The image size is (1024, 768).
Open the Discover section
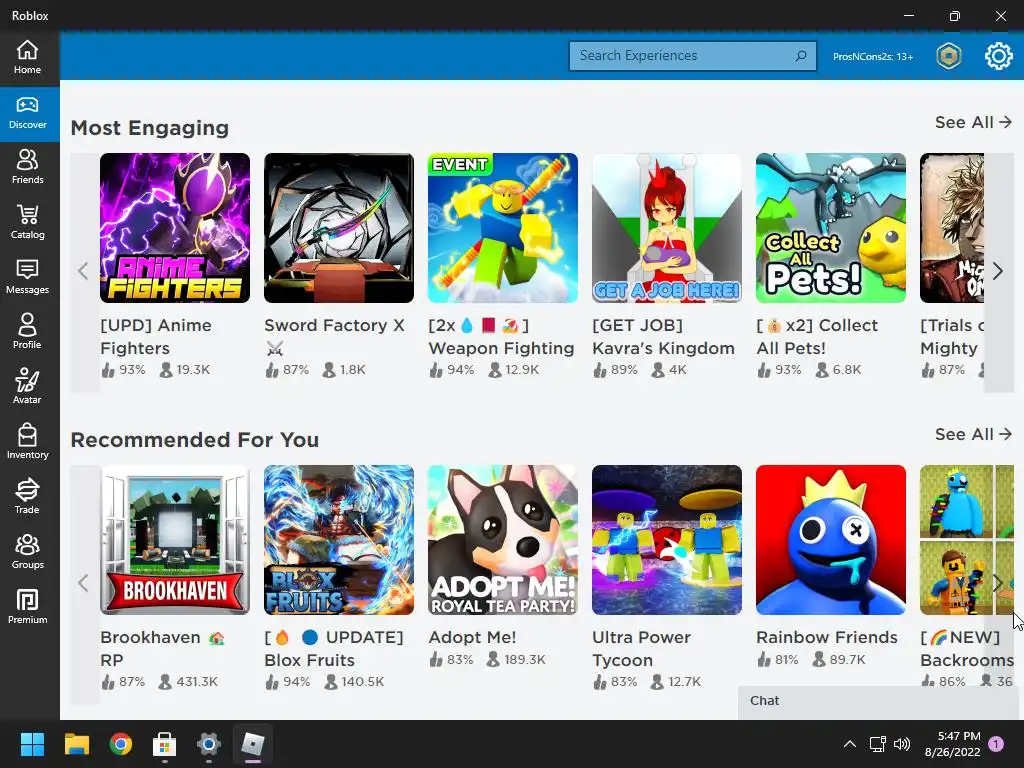27,114
